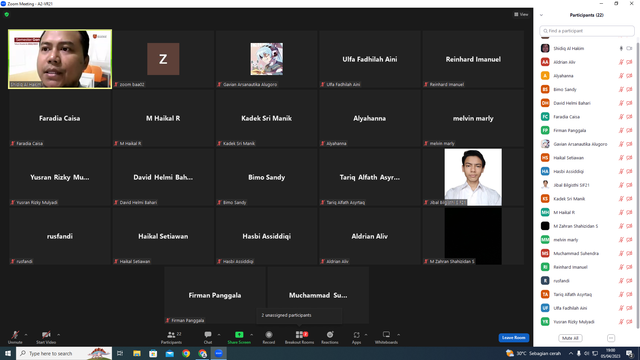Image resolution: width=640 pixels, height=360 pixels.
Task: Open Windows Start menu
Action: 7,353
